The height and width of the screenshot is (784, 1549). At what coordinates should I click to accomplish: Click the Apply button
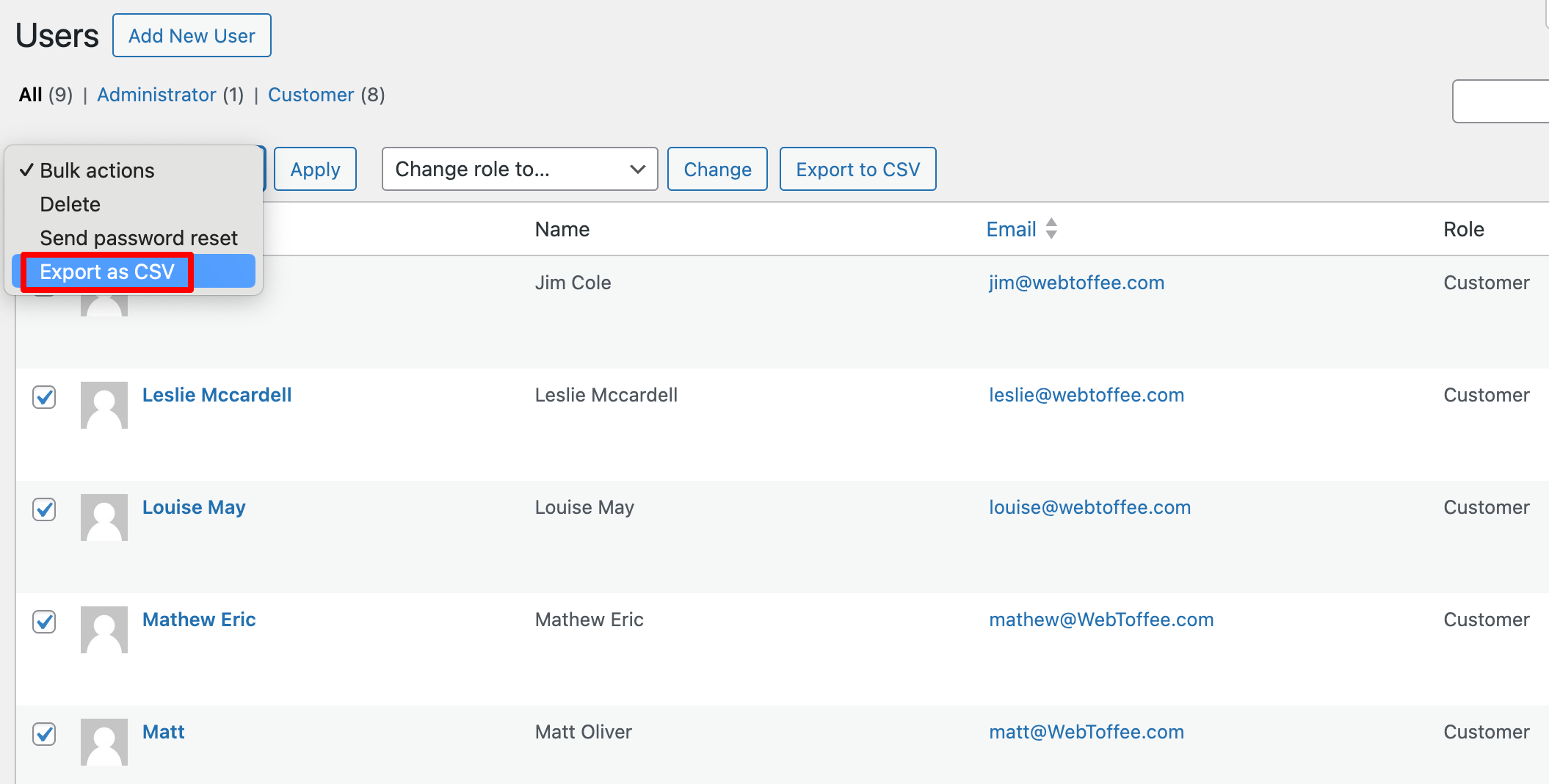[315, 169]
